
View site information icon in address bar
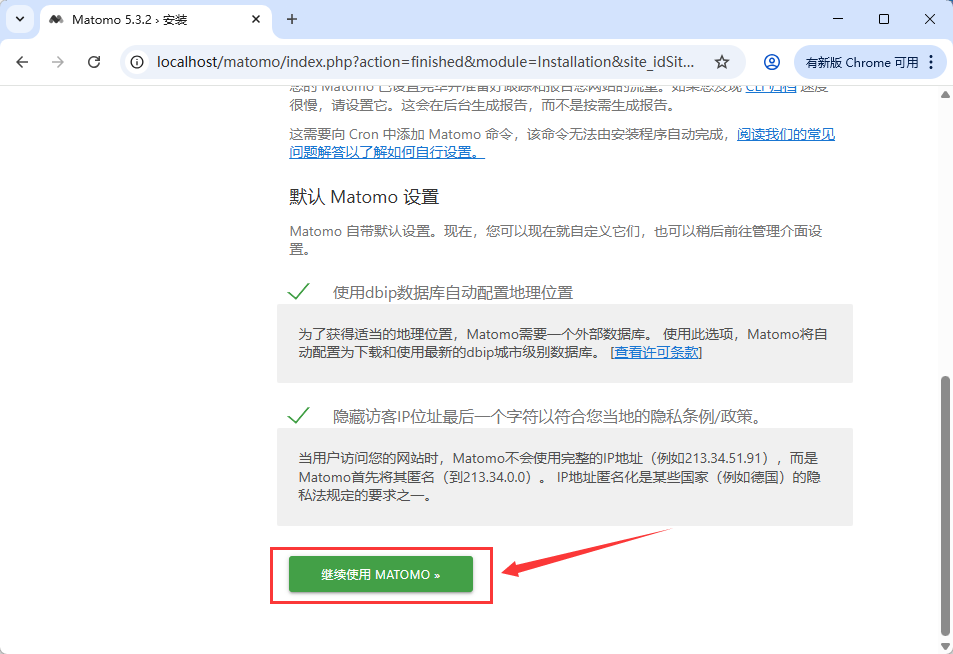(x=137, y=62)
